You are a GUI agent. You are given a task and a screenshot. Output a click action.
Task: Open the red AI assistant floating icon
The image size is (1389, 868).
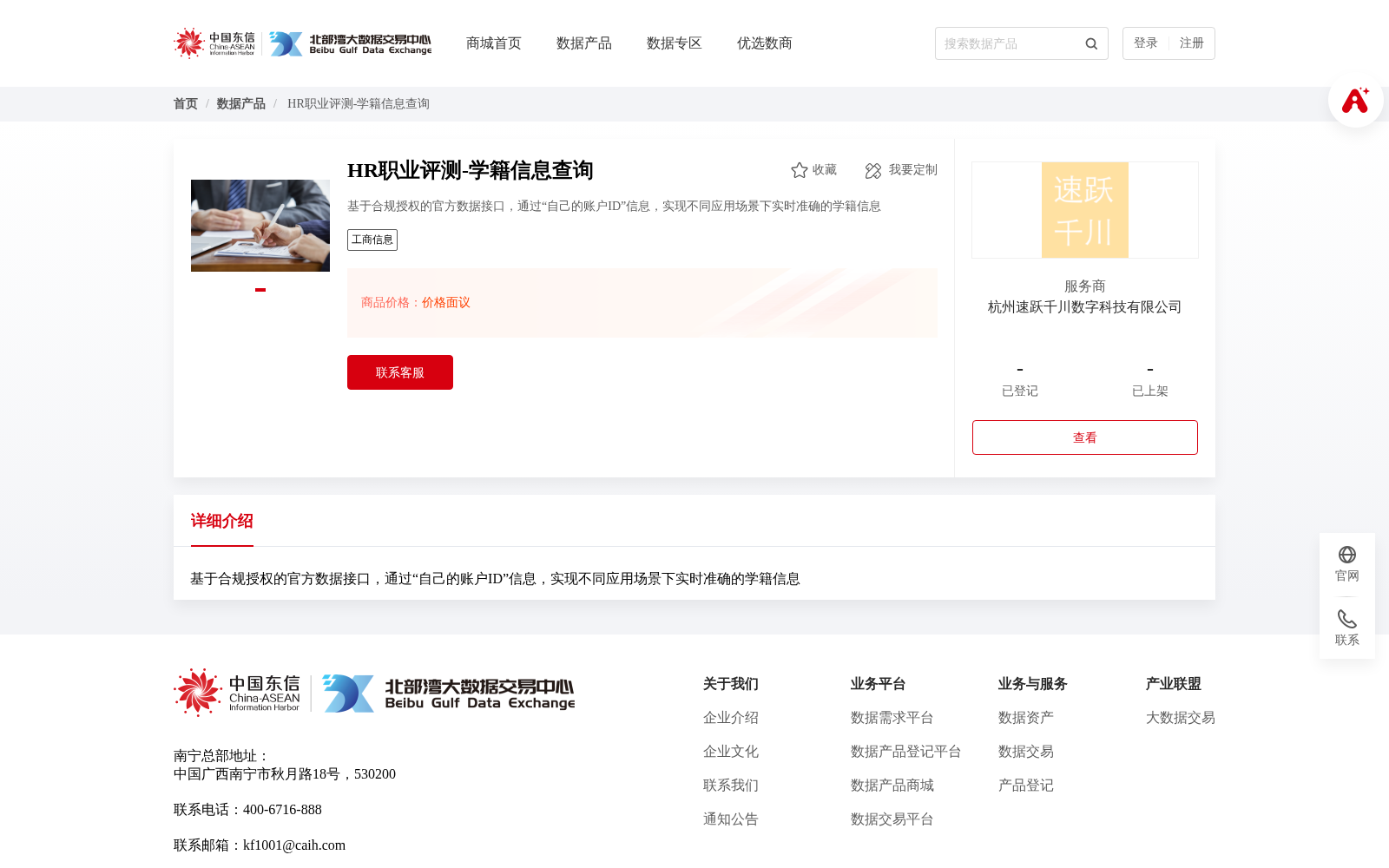coord(1355,100)
